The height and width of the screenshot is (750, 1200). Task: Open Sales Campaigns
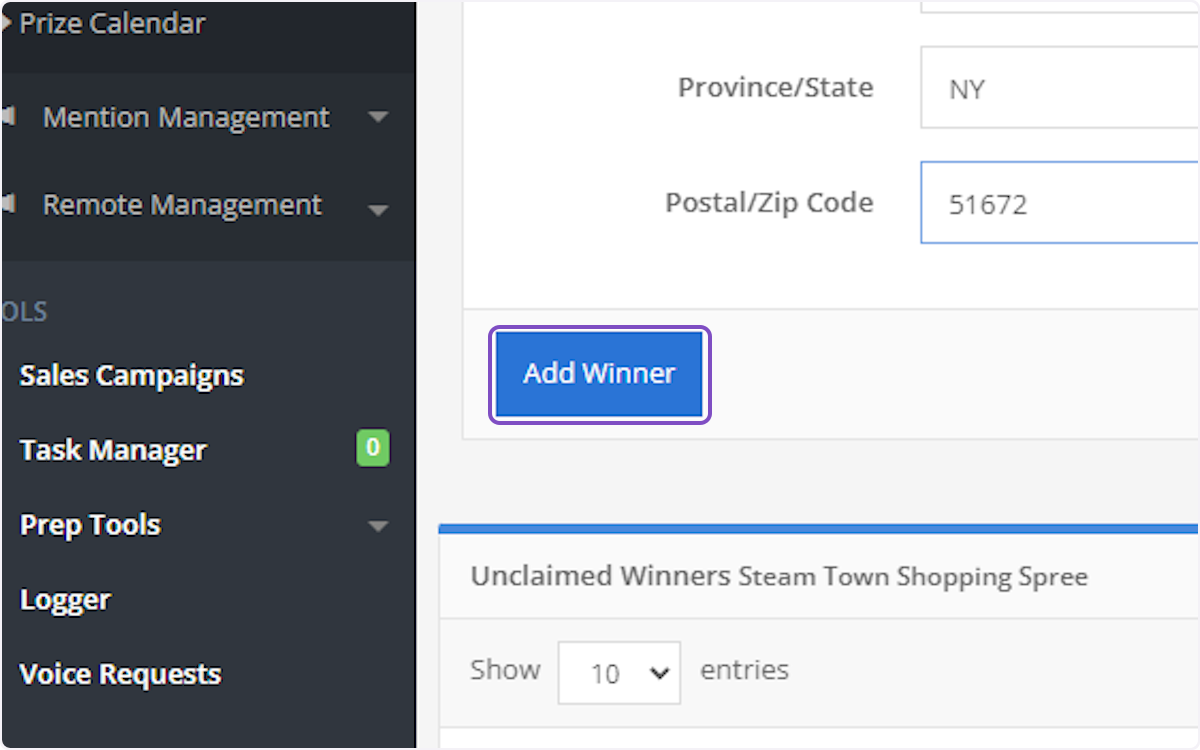[131, 375]
